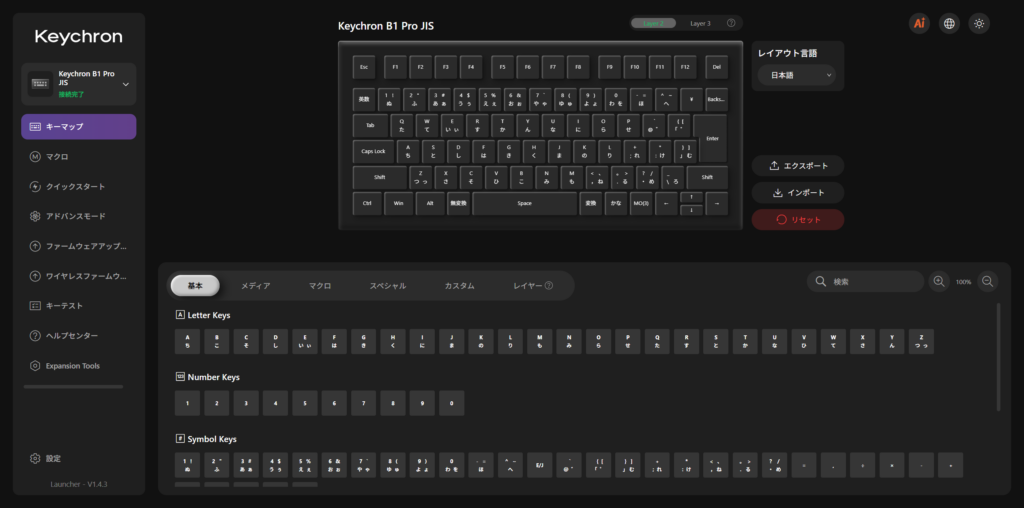The width and height of the screenshot is (1024, 508).
Task: Select the カスタム tab
Action: click(x=460, y=285)
